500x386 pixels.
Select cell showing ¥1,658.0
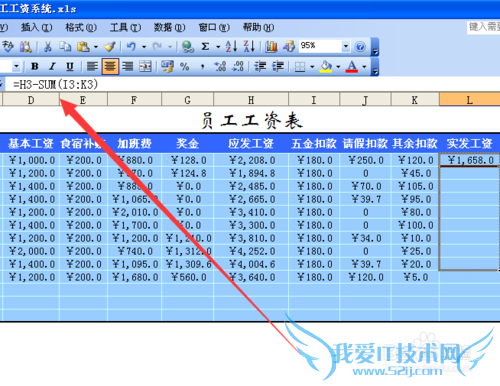click(470, 160)
